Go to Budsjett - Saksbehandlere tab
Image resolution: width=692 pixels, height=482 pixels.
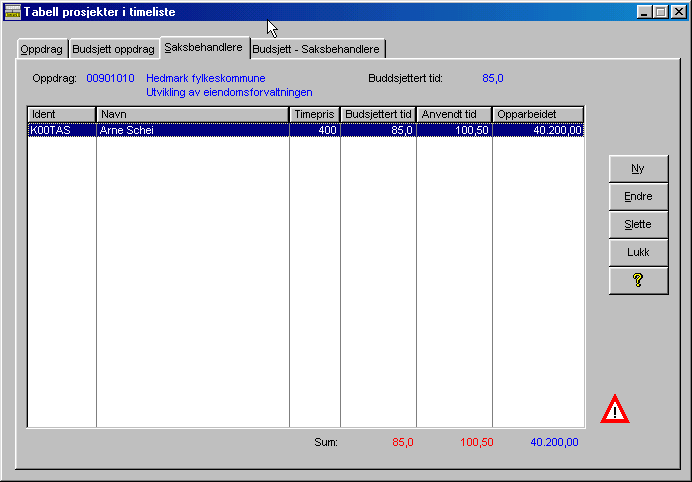coord(316,49)
